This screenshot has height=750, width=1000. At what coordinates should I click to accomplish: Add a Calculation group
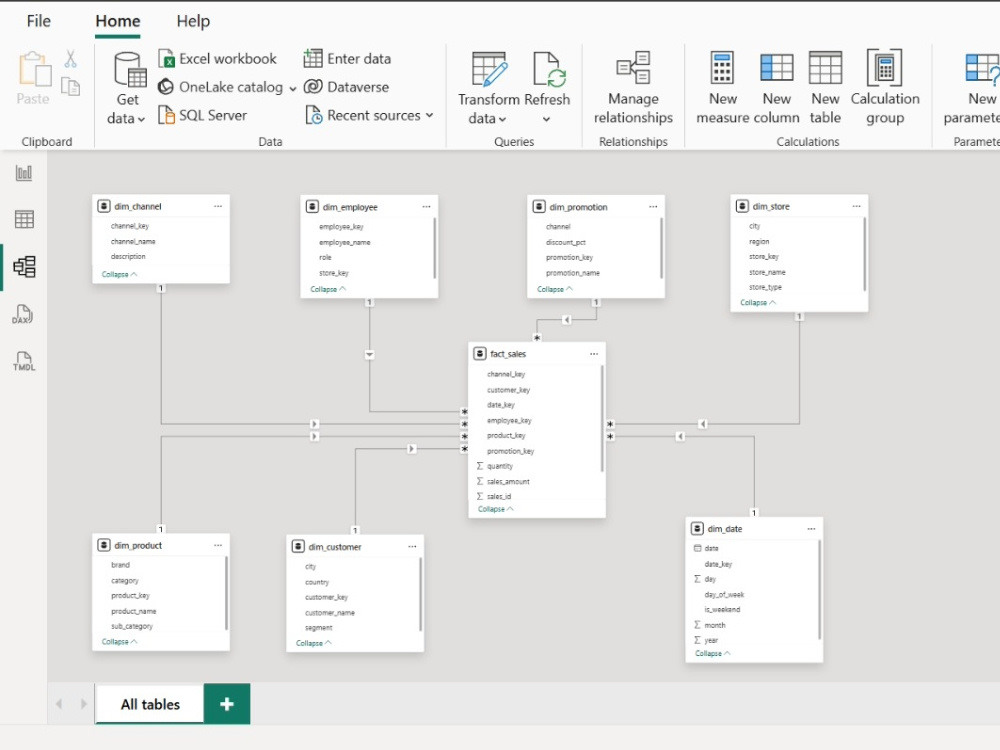pos(885,88)
